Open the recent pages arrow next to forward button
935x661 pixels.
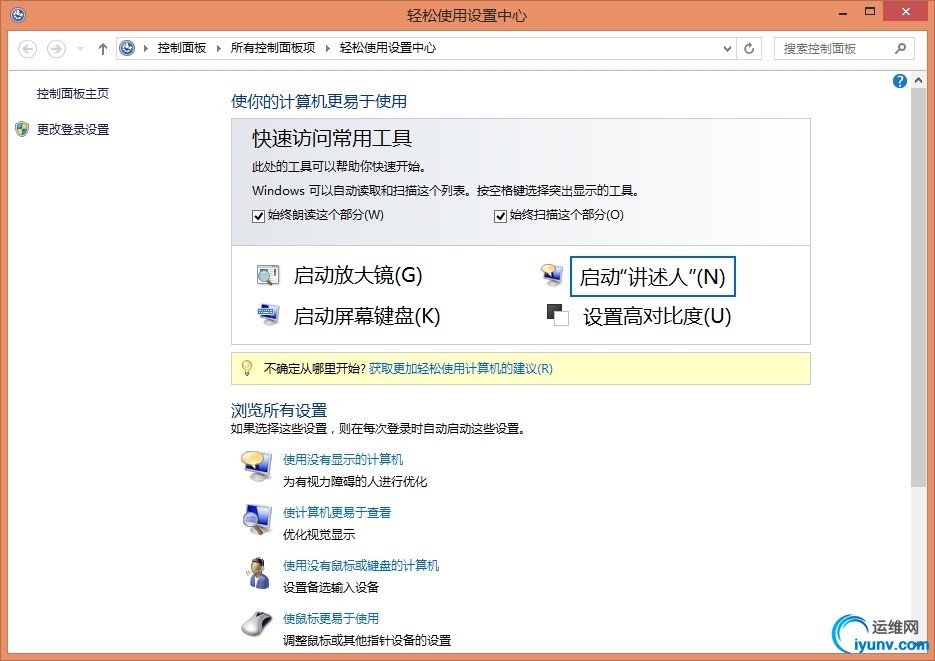[x=78, y=47]
